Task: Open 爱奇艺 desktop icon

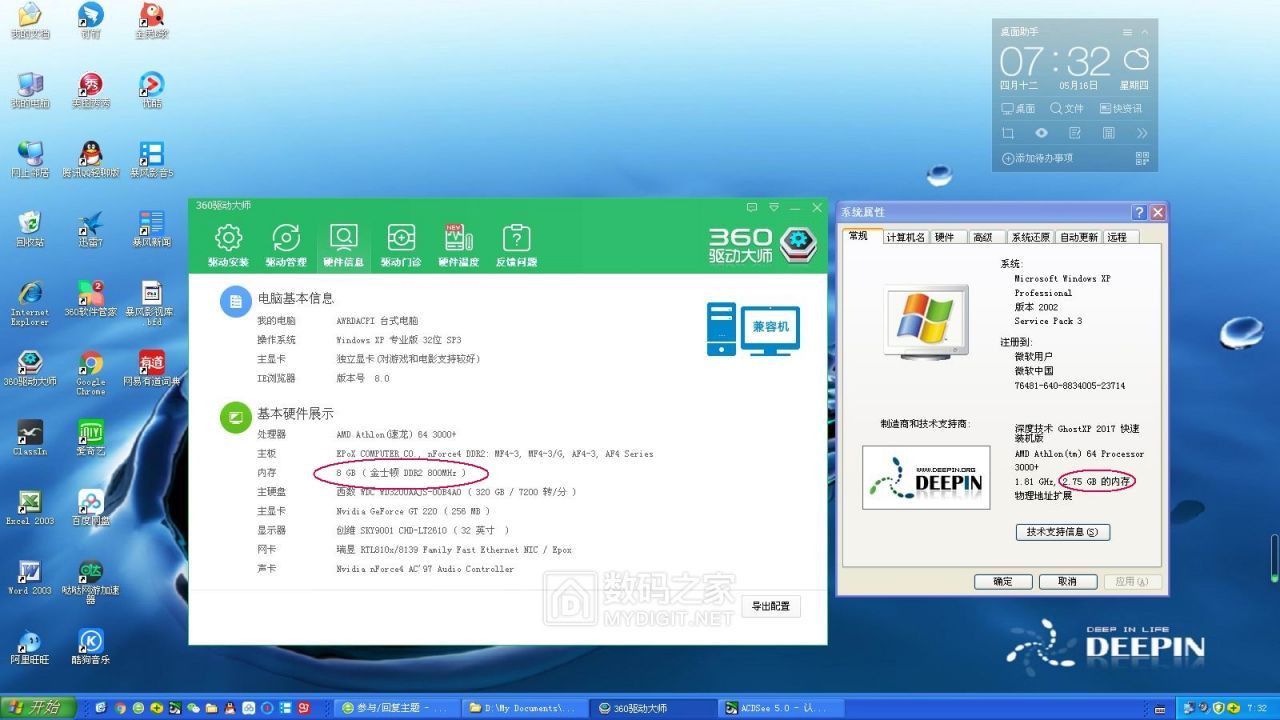Action: [91, 437]
